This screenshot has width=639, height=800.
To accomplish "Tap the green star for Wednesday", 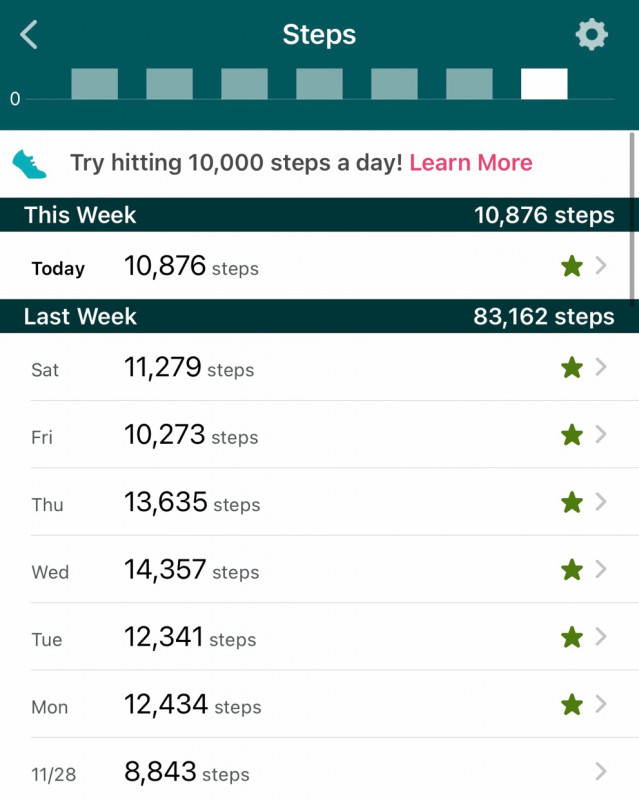I will pyautogui.click(x=571, y=570).
